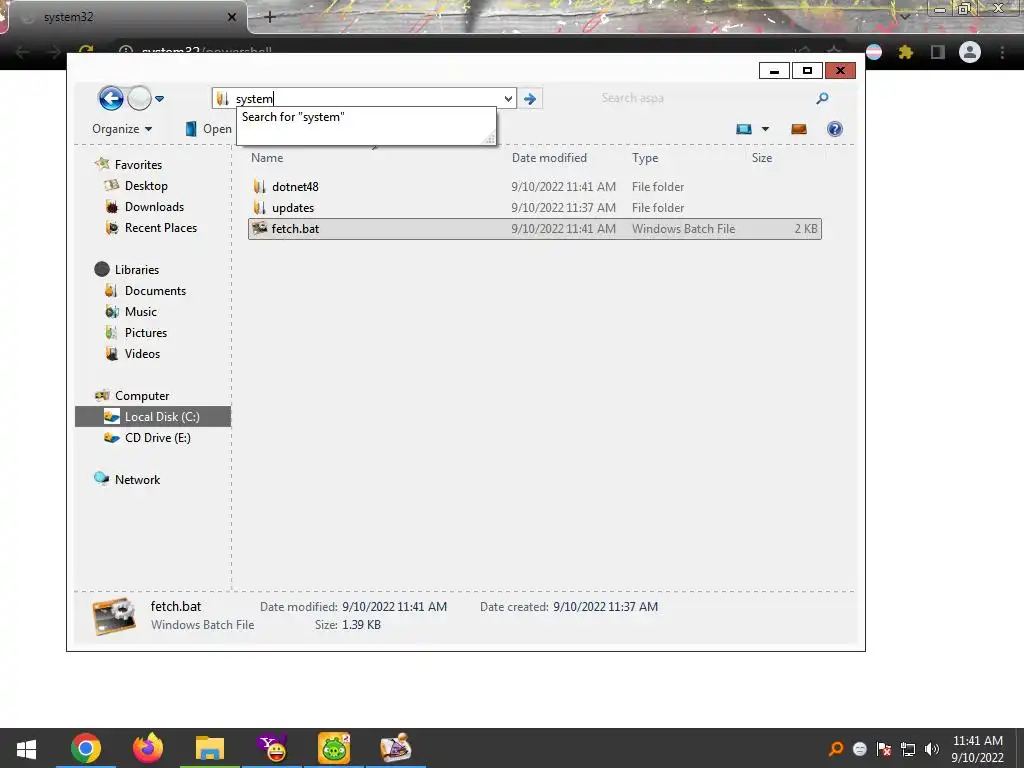Click the large fetch.bat details pane thumbnail
This screenshot has height=768, width=1024.
[x=114, y=616]
